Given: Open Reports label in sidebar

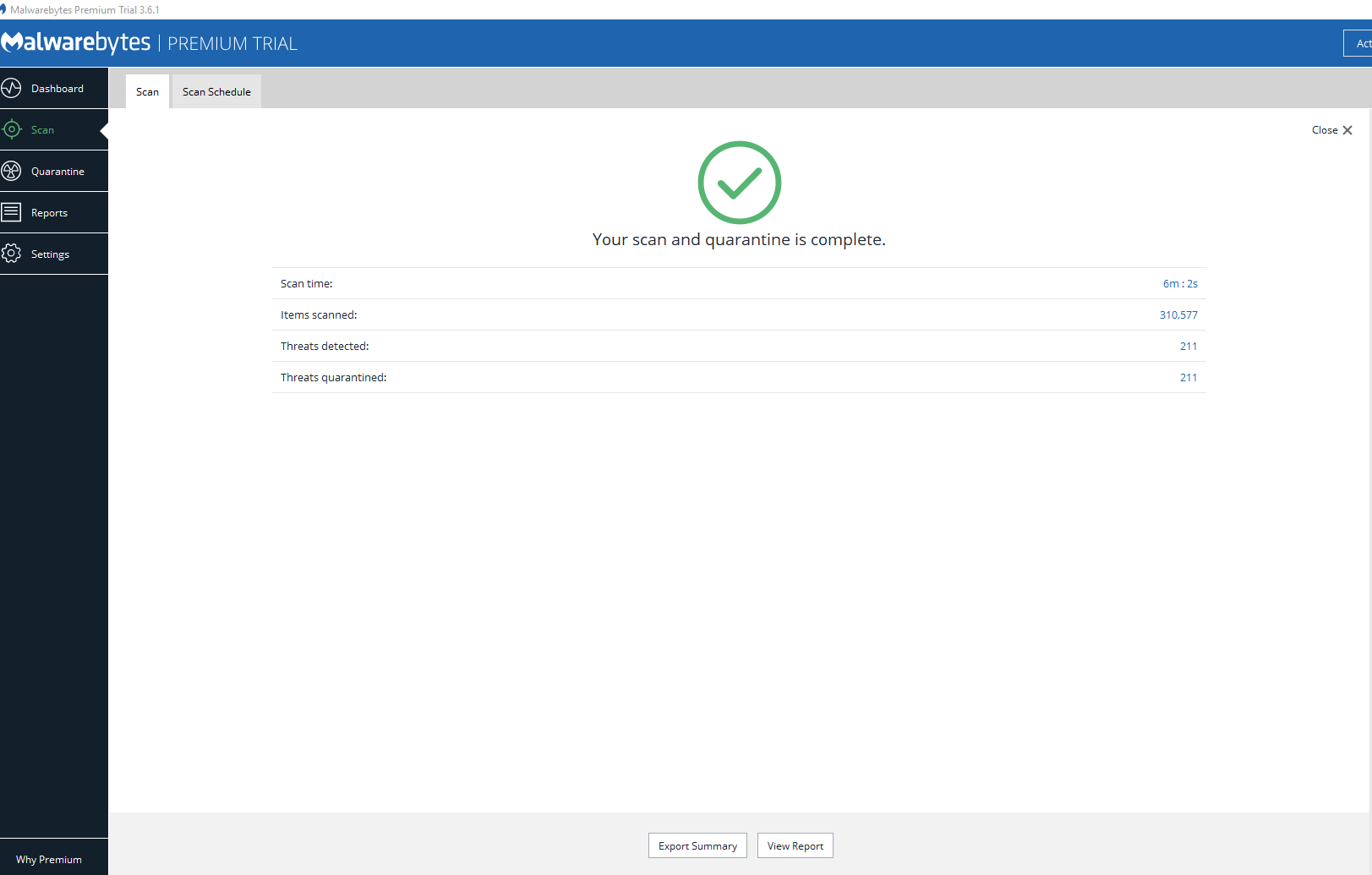Looking at the screenshot, I should 49,213.
